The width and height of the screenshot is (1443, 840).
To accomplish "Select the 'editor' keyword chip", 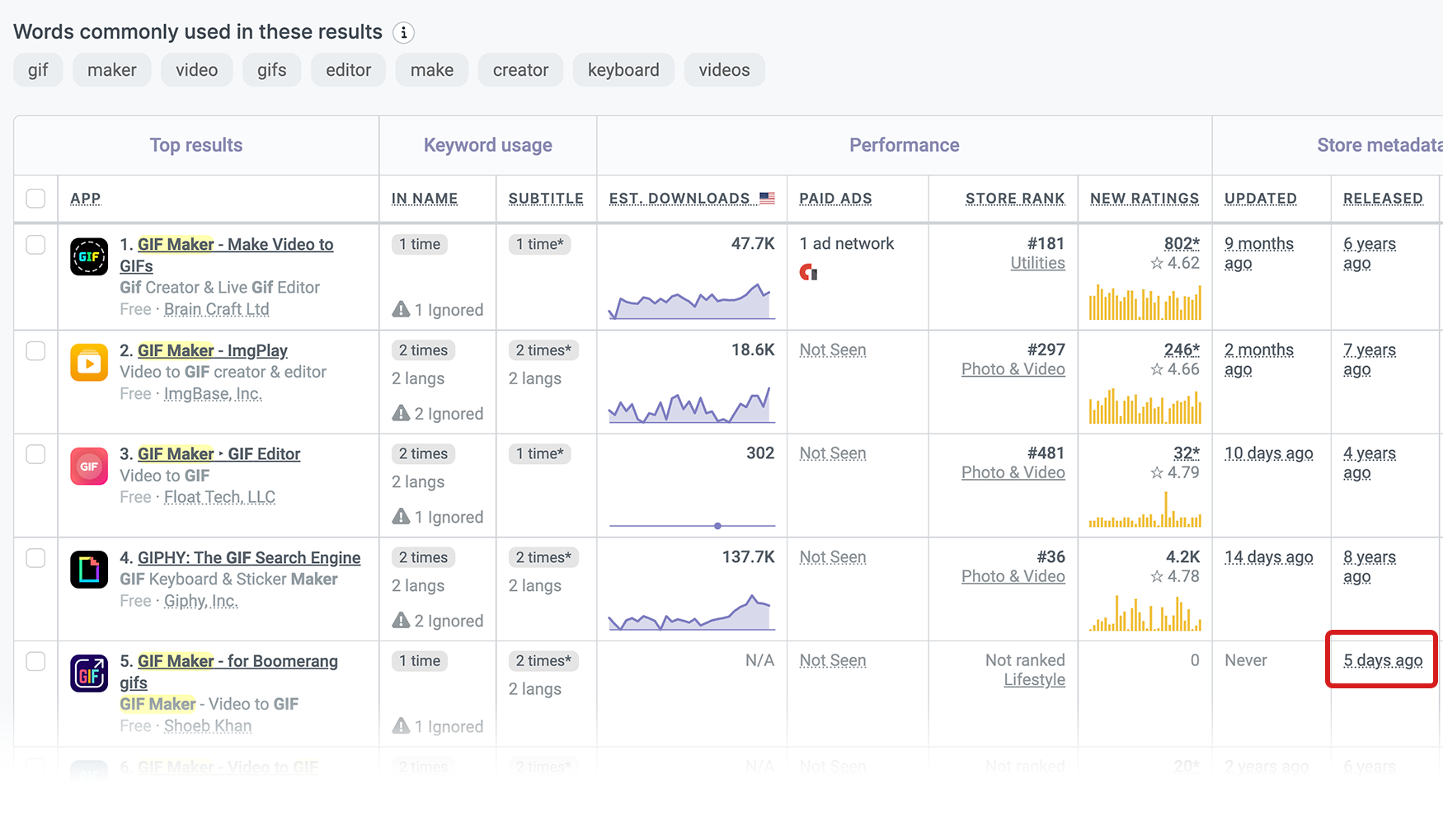I will (x=349, y=70).
